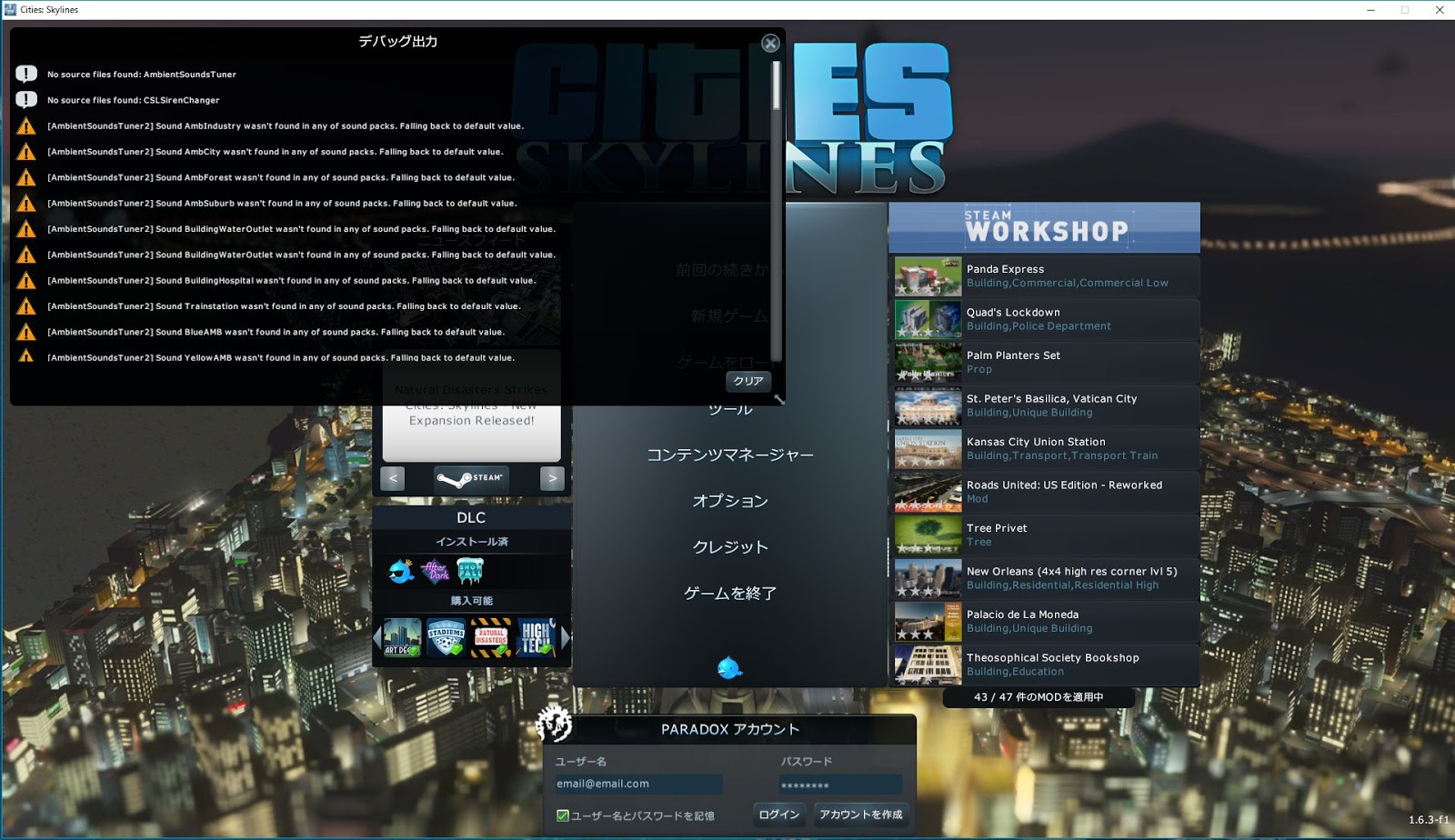This screenshot has height=840, width=1455.
Task: Open Roads United: US Edition - Reworked
Action: pos(1044,492)
